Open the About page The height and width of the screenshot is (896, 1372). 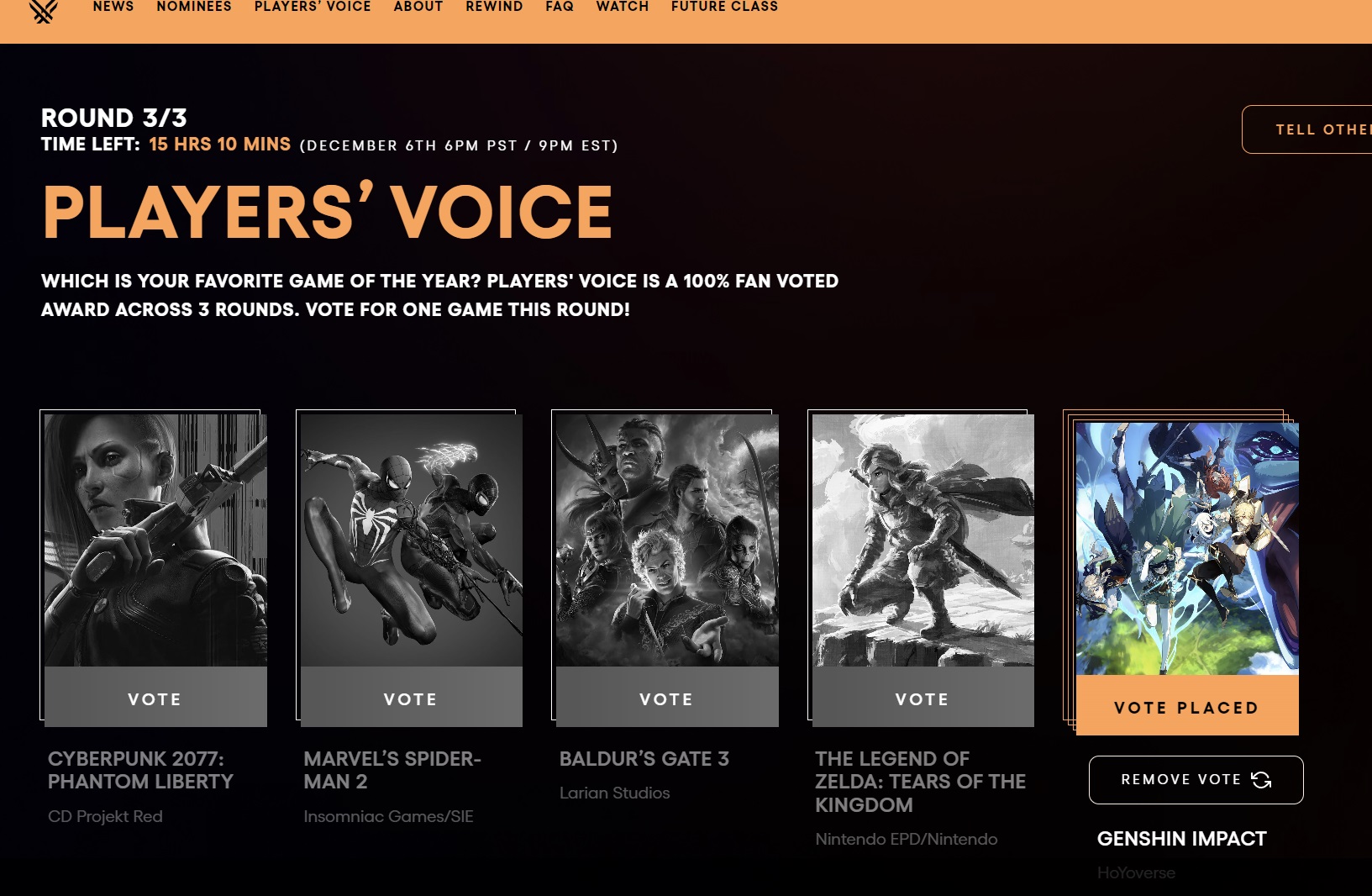tap(418, 7)
